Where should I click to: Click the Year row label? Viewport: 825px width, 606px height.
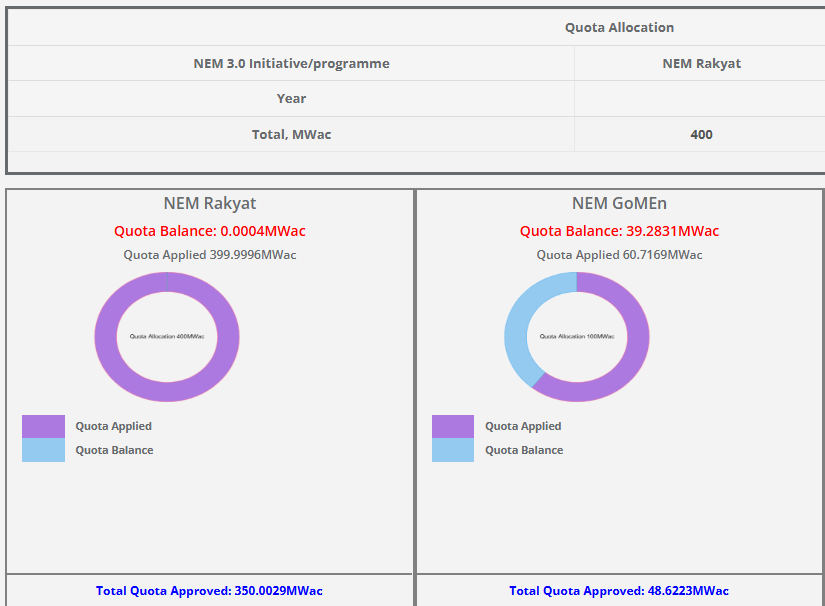coord(291,98)
